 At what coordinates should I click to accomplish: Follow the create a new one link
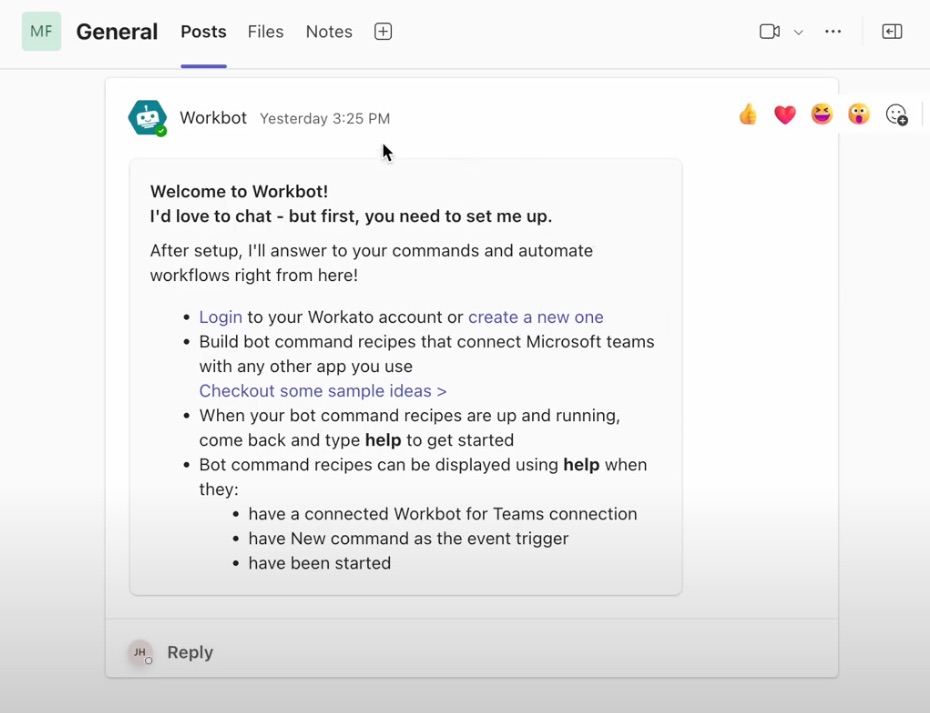tap(535, 317)
